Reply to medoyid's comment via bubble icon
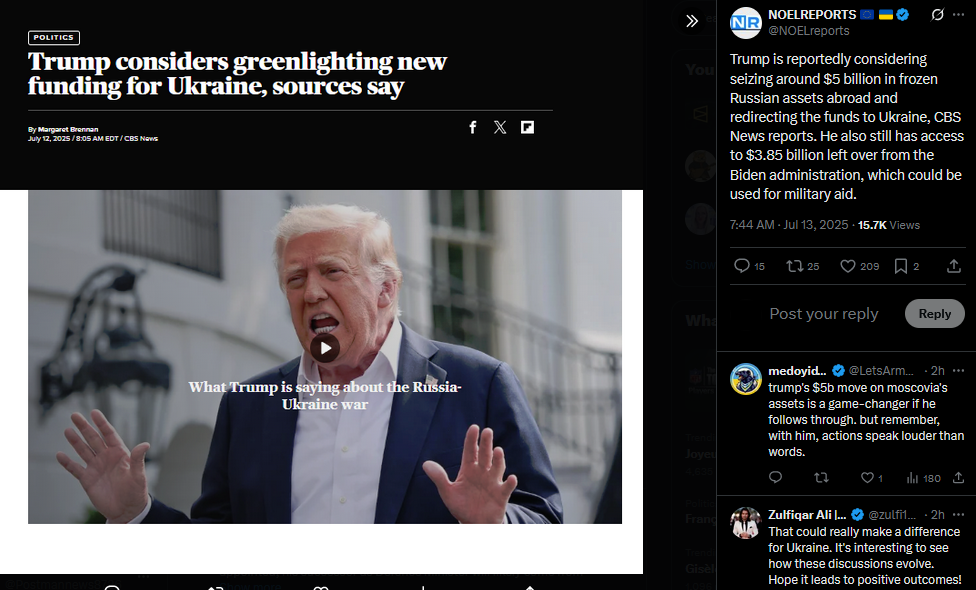Screen dimensions: 976x590 775,478
